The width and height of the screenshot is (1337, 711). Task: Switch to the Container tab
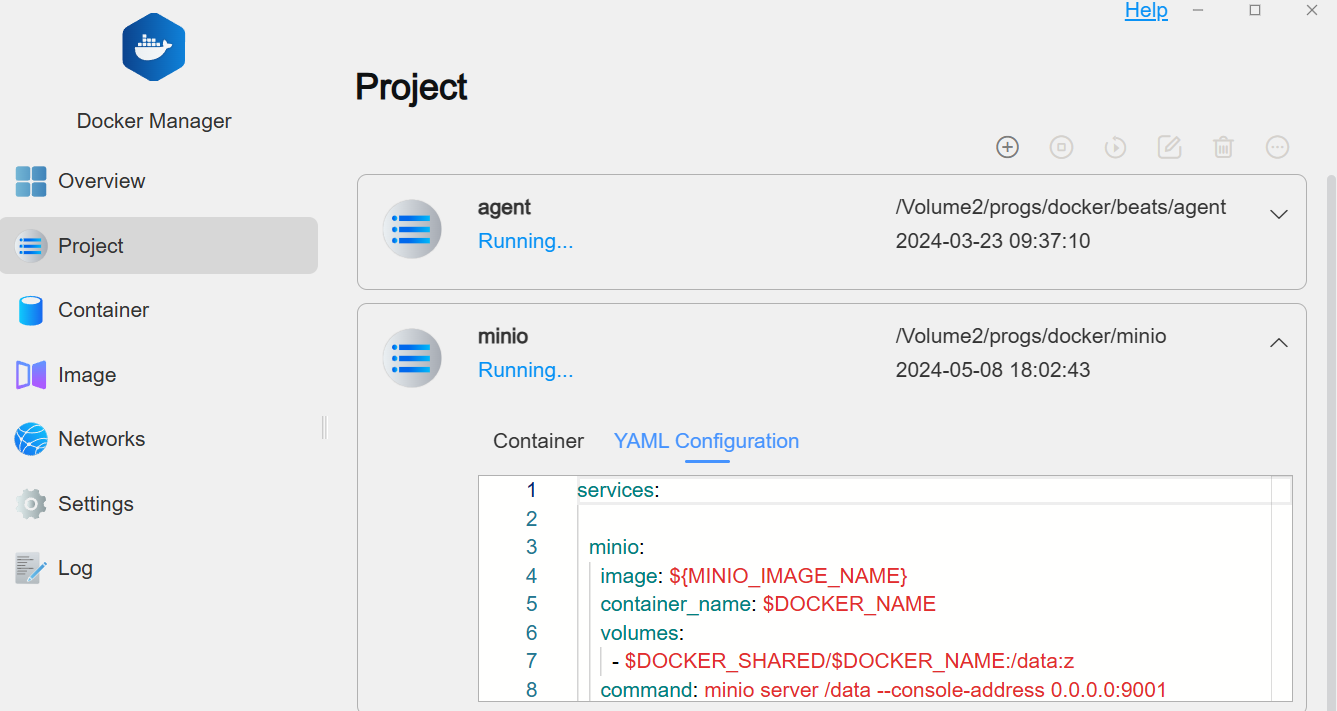(x=538, y=441)
